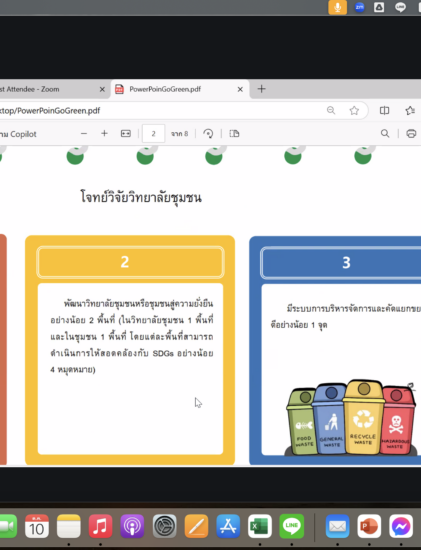Zoom in with the plus button in PDF toolbar
The image size is (421, 550).
[x=104, y=134]
